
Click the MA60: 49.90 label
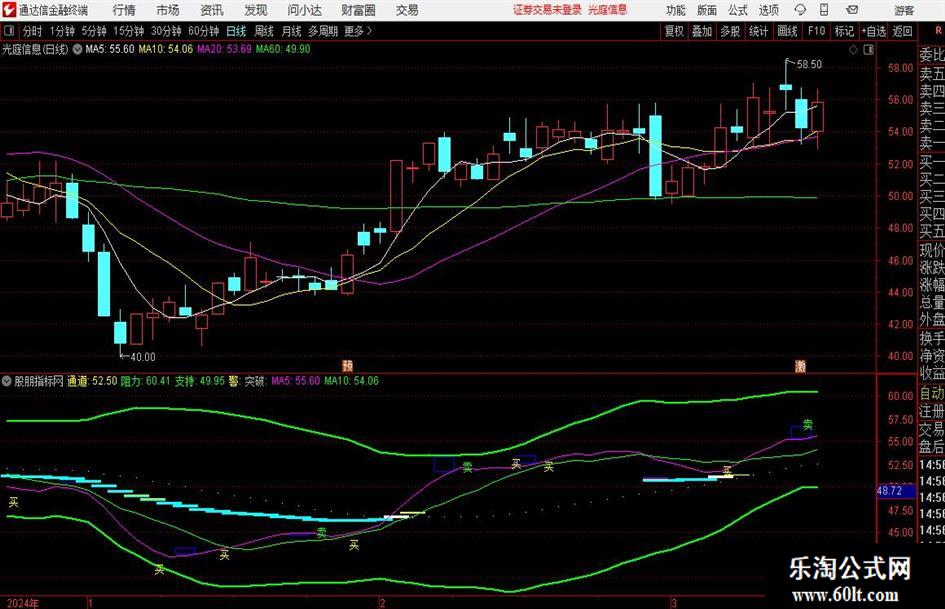click(283, 49)
